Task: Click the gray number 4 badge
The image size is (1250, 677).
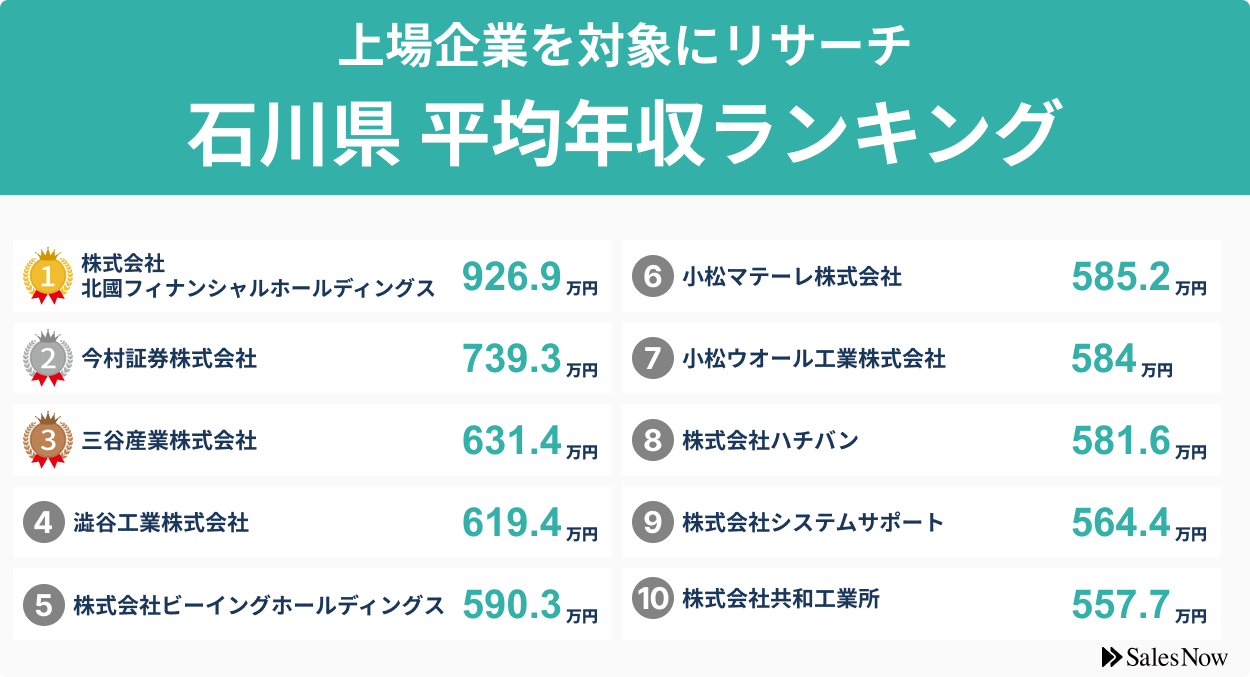Action: click(x=43, y=522)
